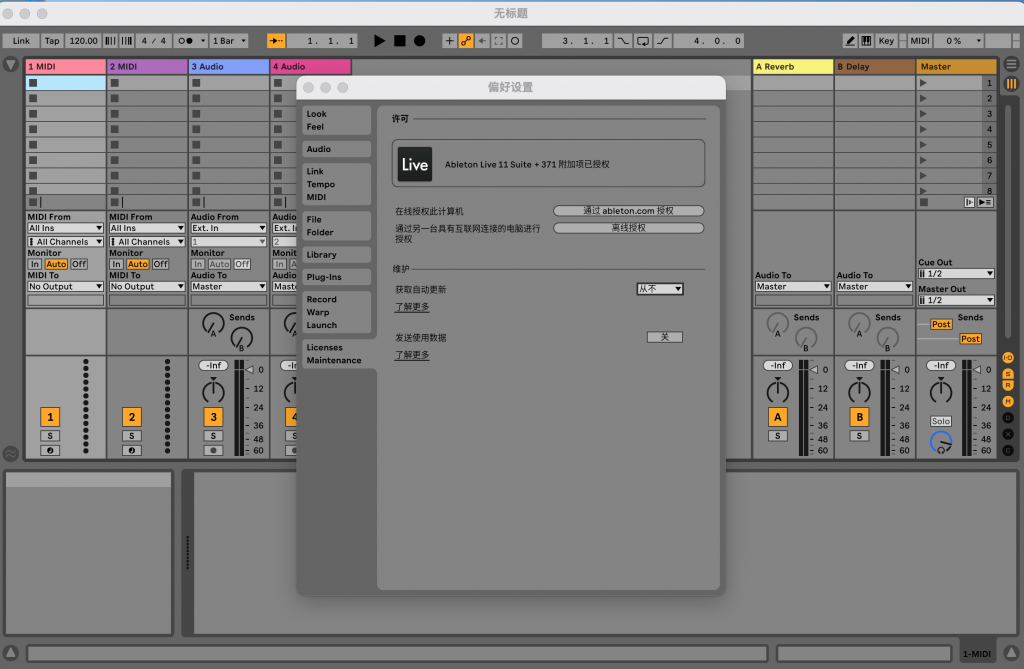Open the Audio To Master dropdown on A Reverb
This screenshot has width=1024, height=669.
[x=792, y=286]
